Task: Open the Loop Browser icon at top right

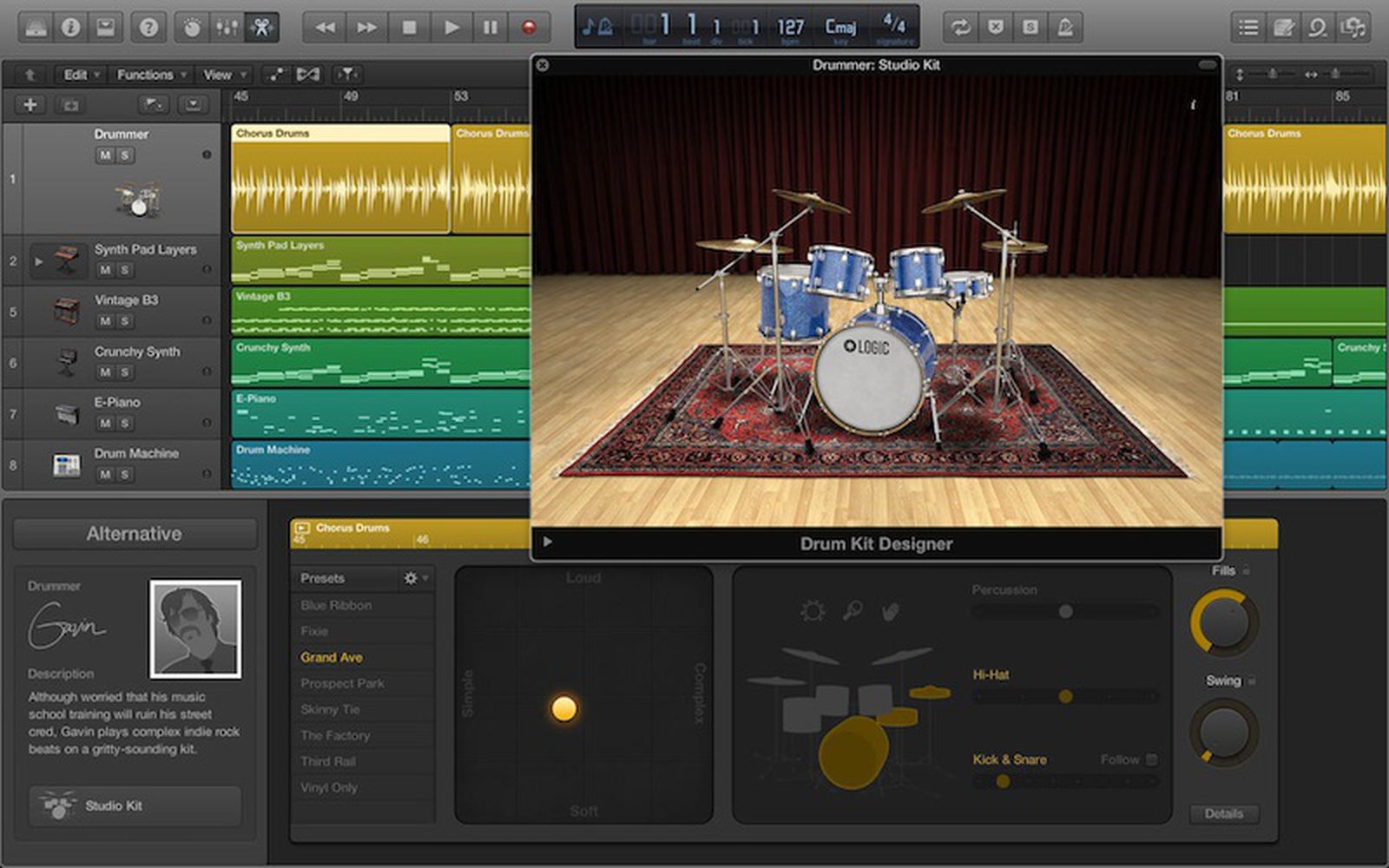Action: click(1317, 27)
